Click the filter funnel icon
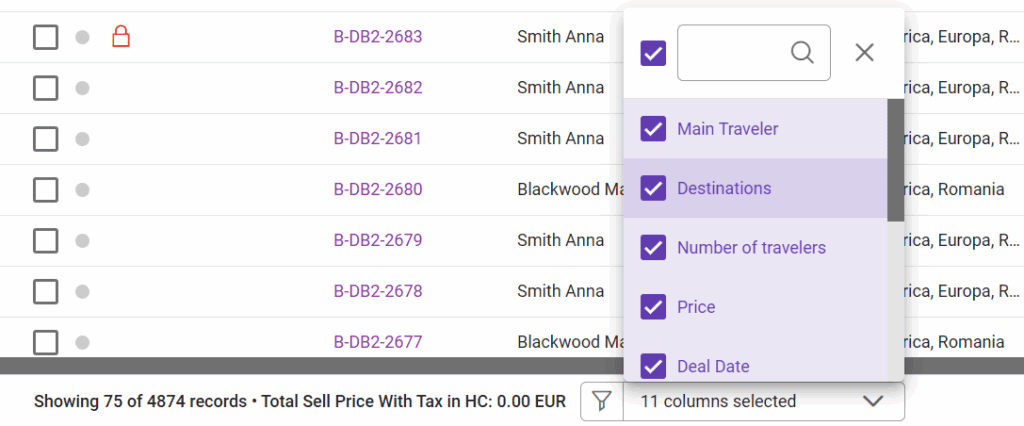 (601, 401)
